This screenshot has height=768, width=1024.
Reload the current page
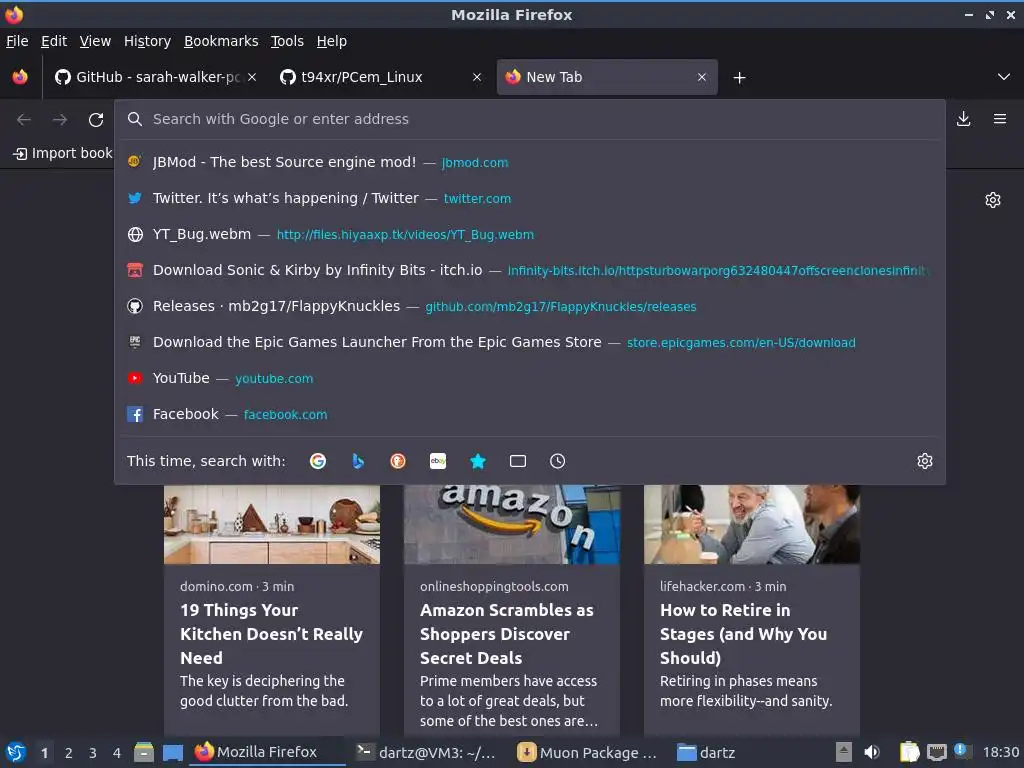96,120
